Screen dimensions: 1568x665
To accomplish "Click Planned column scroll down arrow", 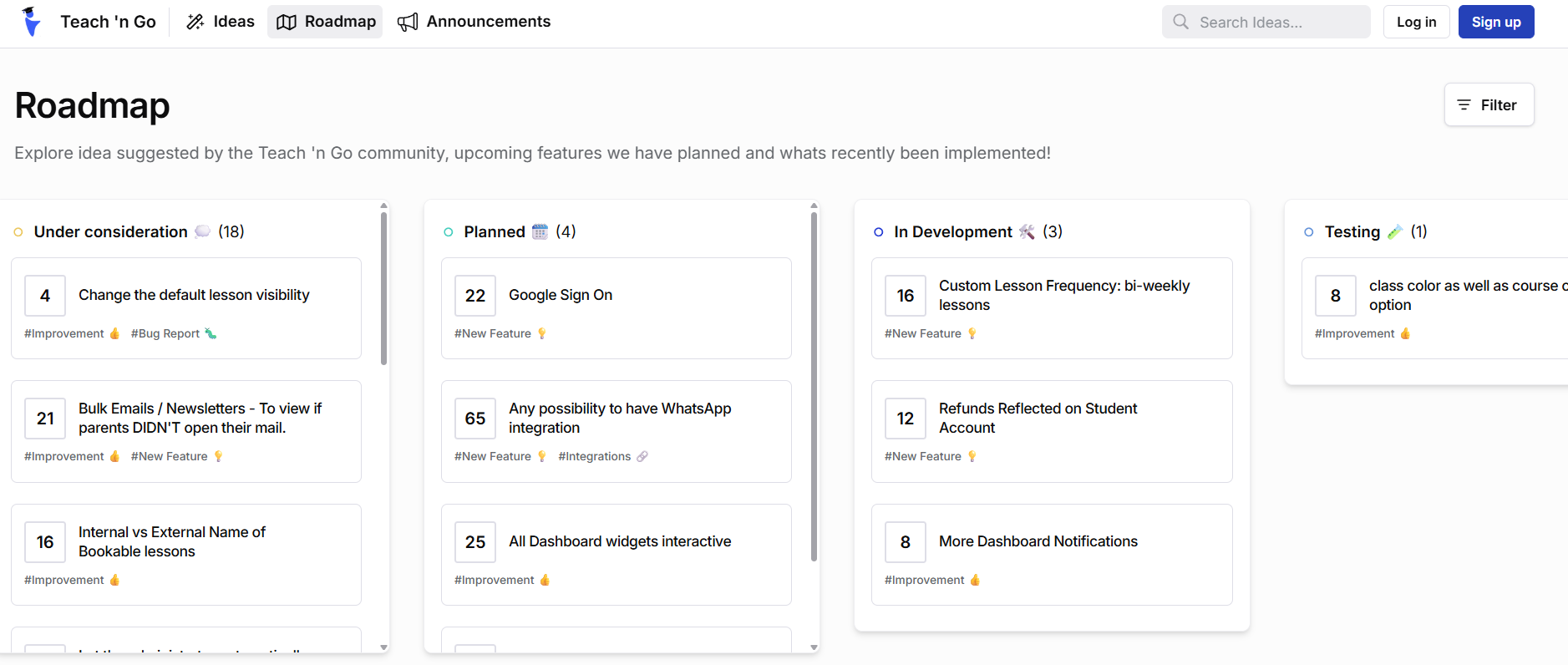I will 814,647.
